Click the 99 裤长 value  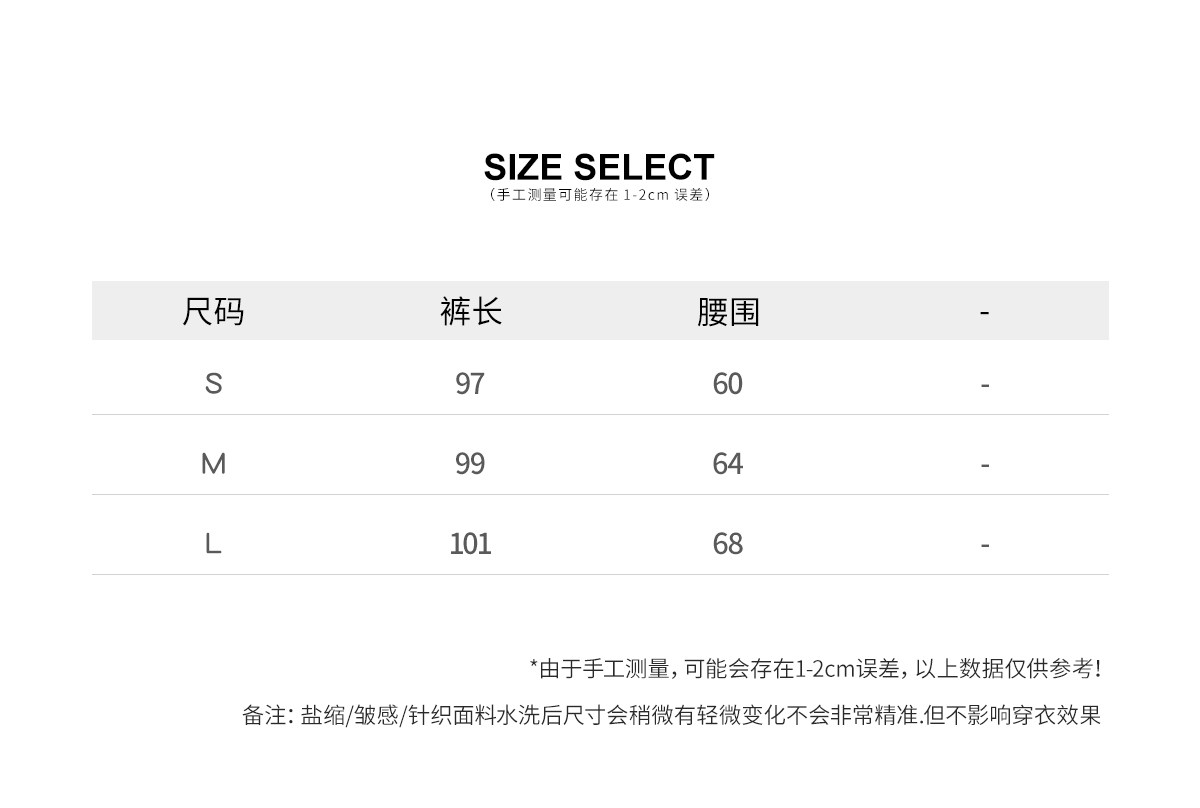[x=470, y=463]
